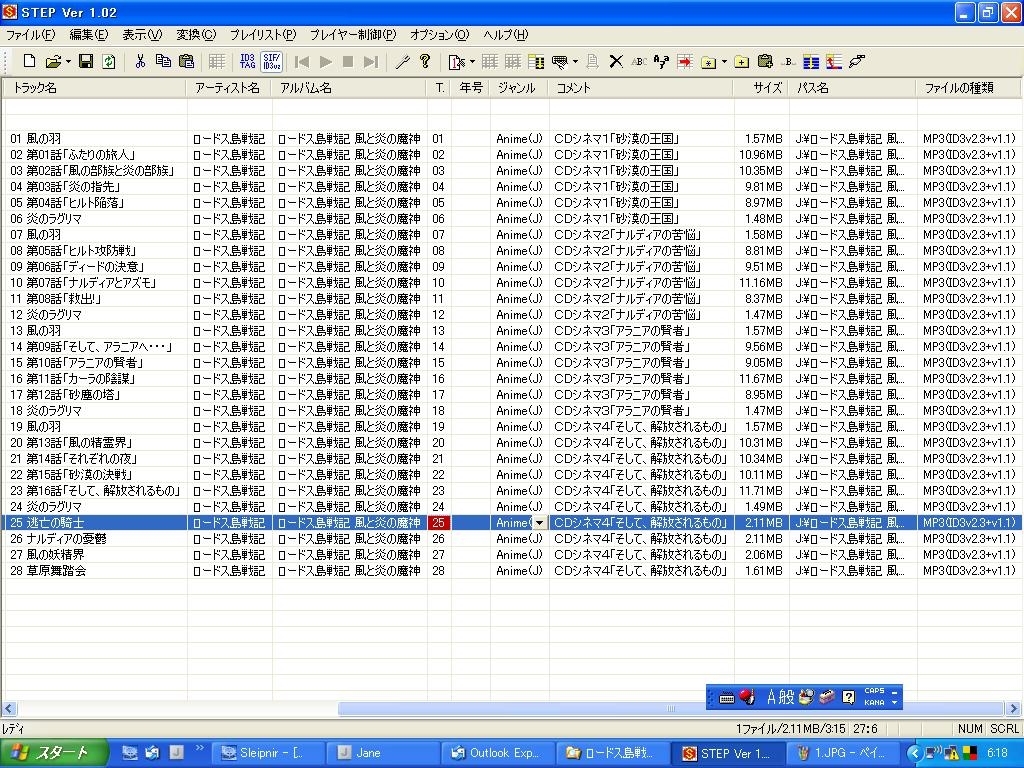Click the New document toolbar icon

pyautogui.click(x=29, y=62)
